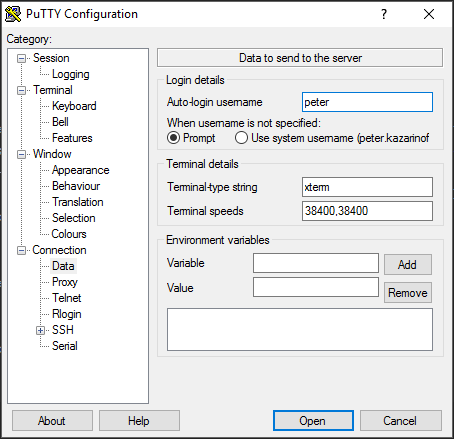Screen dimensions: 454x439
Task: Select Telnet in the category tree
Action: coord(66,298)
